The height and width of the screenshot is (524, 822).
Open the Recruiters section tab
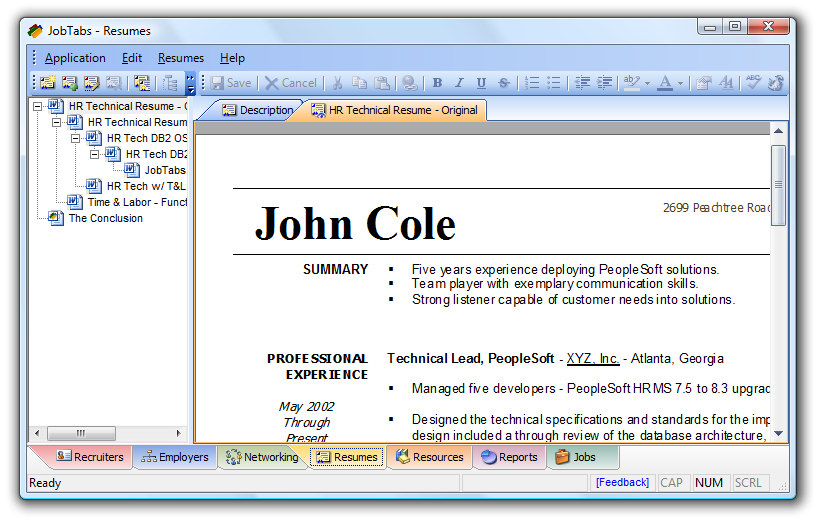click(90, 457)
